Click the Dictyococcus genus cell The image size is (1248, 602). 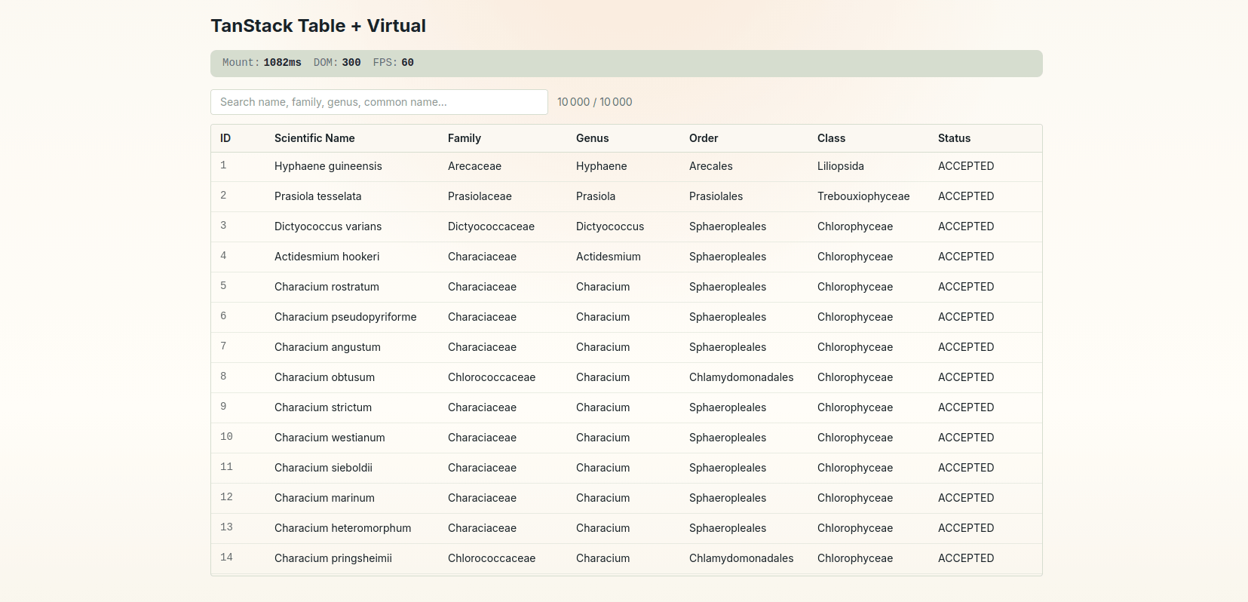coord(610,226)
